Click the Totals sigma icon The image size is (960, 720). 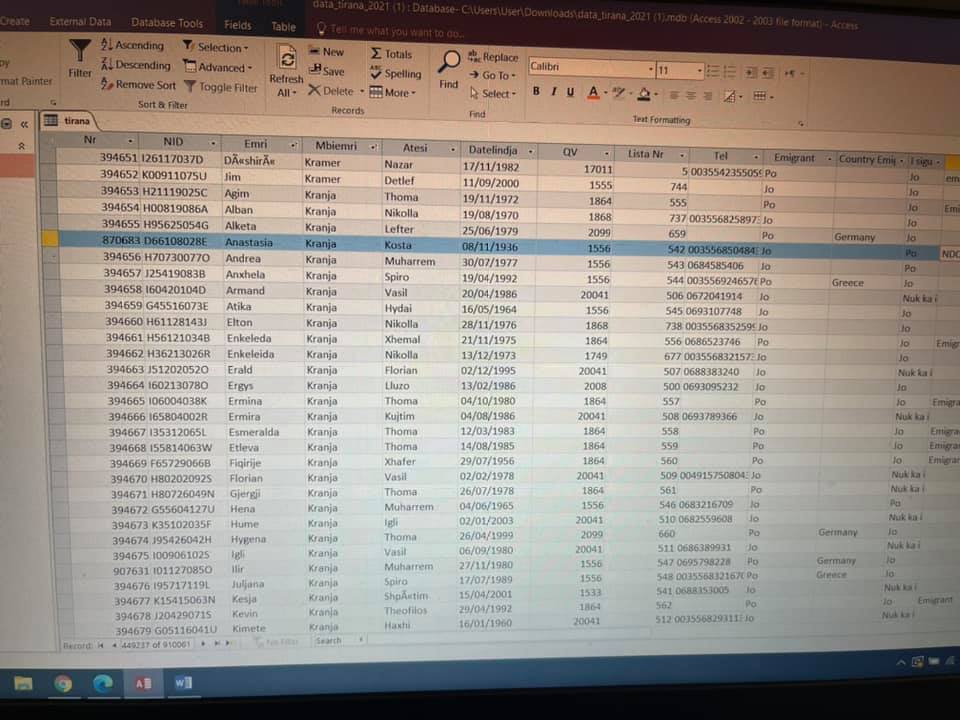pos(391,54)
